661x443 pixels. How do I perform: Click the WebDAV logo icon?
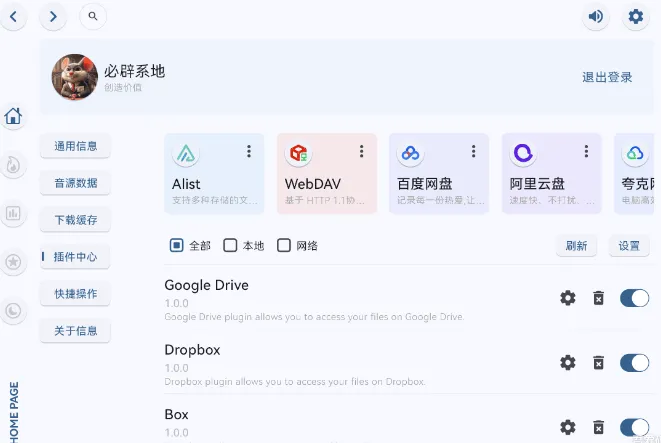pyautogui.click(x=298, y=153)
